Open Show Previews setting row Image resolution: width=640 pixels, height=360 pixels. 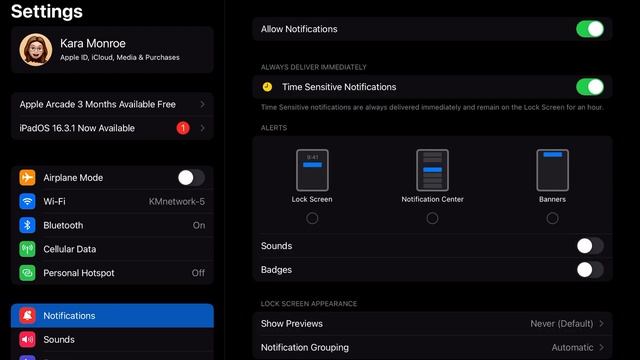pos(432,324)
